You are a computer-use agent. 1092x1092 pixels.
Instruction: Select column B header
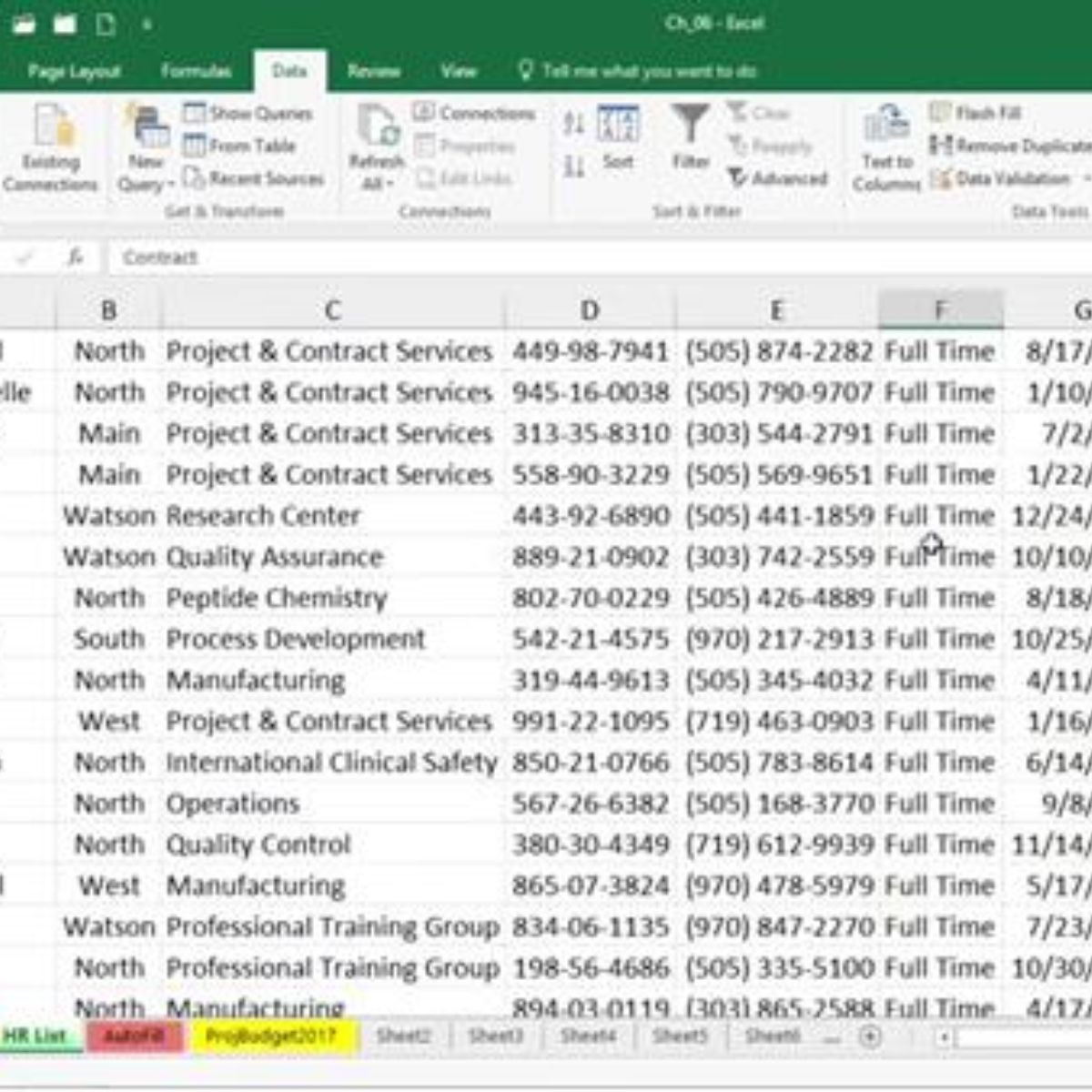(108, 311)
